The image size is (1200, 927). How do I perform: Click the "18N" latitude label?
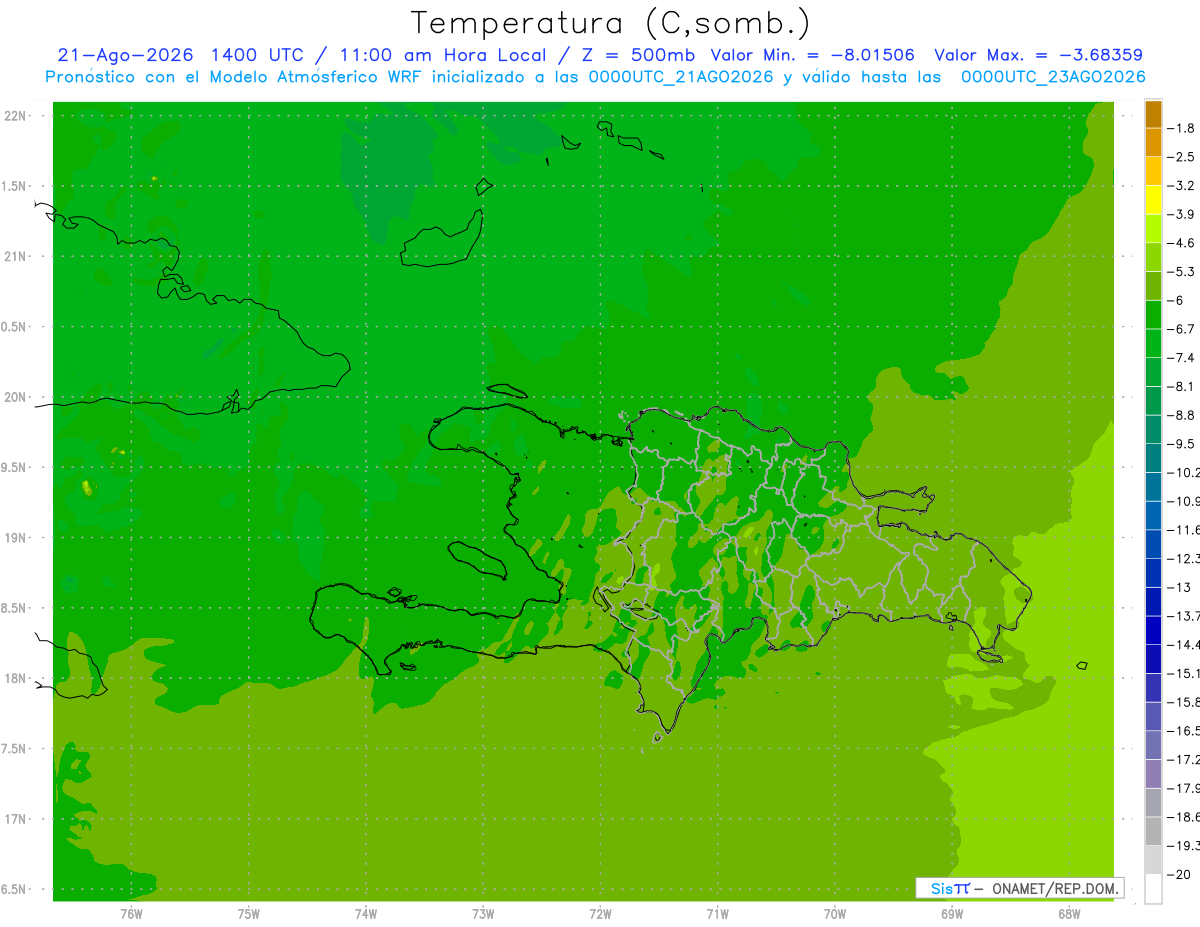coord(15,678)
